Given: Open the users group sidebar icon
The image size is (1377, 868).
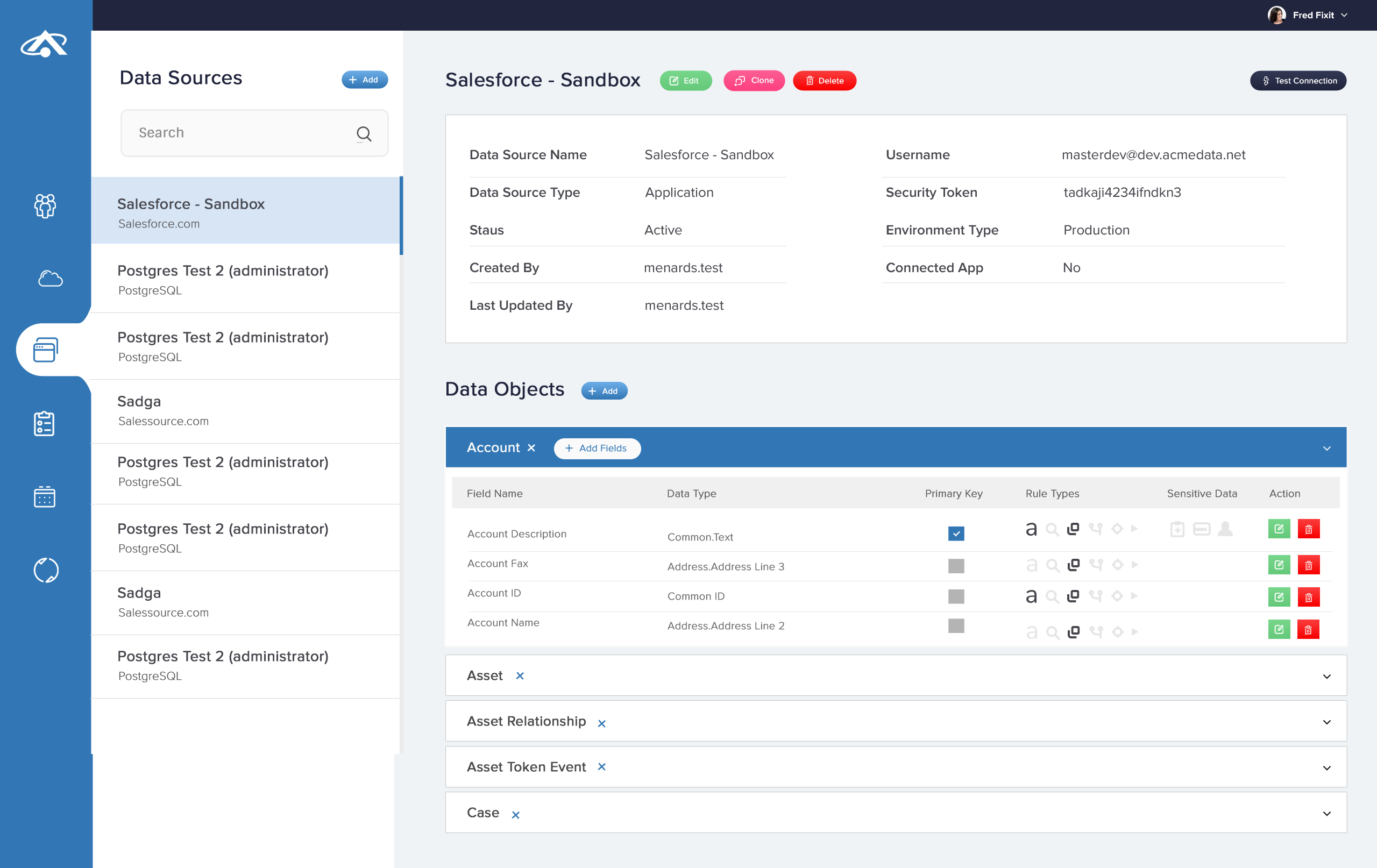Looking at the screenshot, I should [45, 205].
